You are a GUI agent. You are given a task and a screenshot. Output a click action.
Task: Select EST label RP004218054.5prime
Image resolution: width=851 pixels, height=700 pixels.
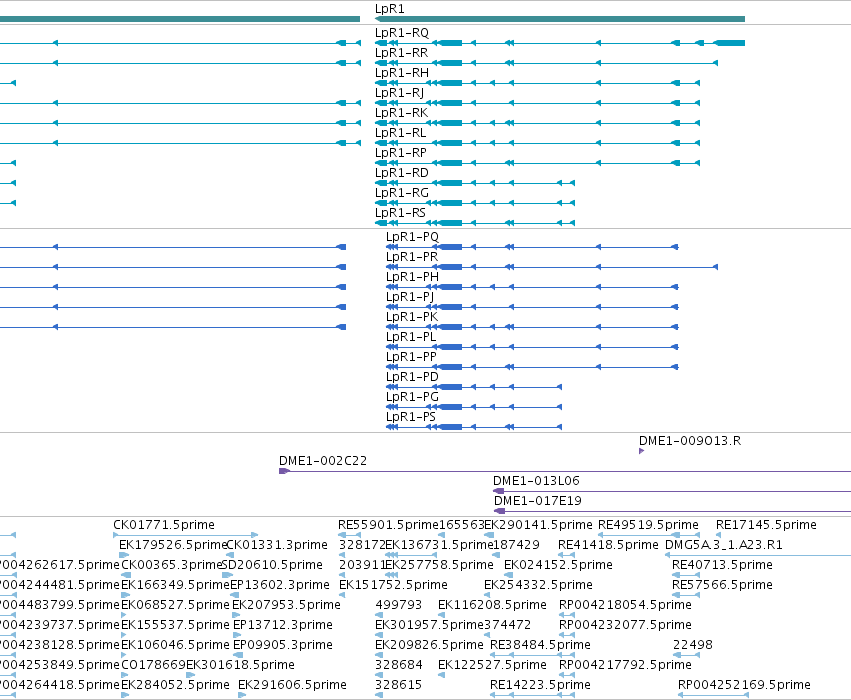[625, 605]
